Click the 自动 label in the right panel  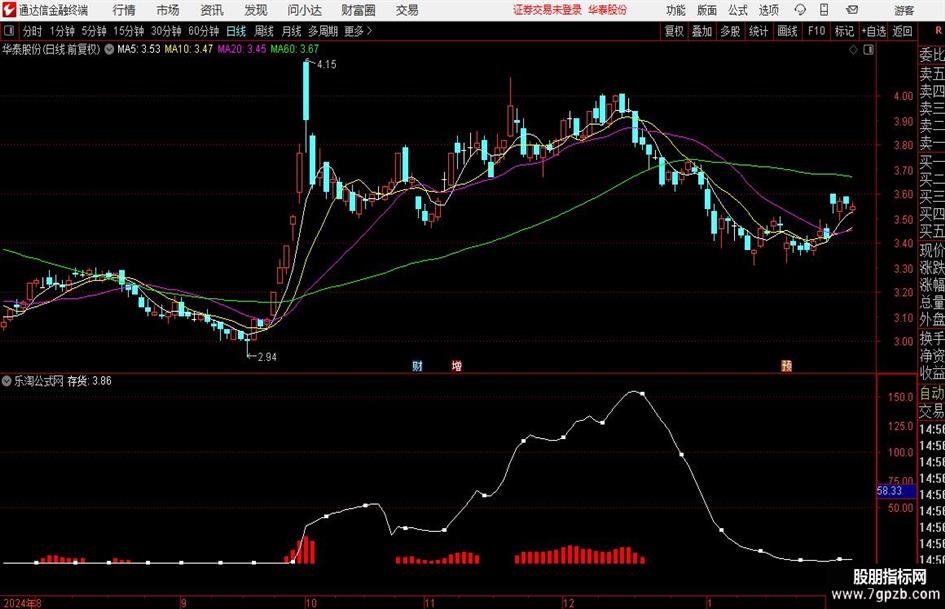(932, 394)
